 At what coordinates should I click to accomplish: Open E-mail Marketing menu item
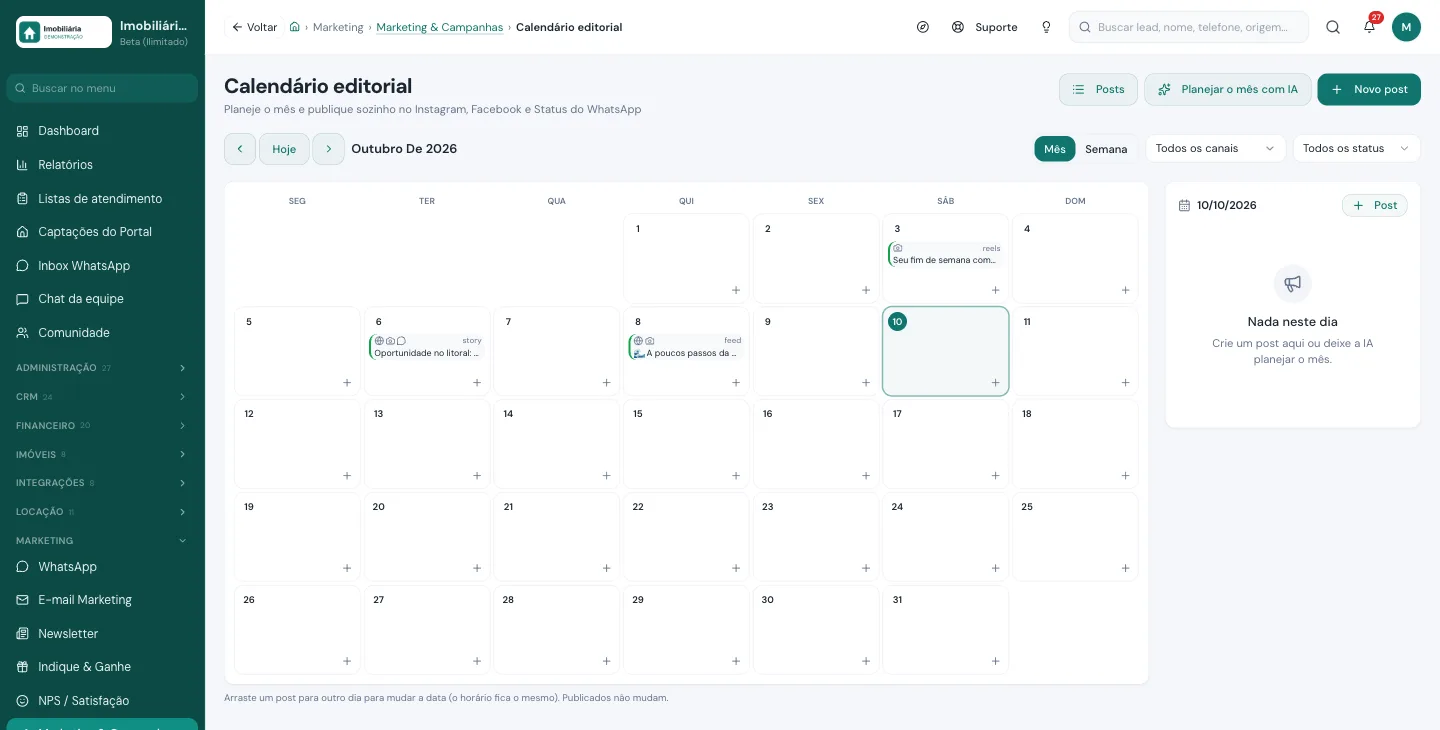point(102,600)
